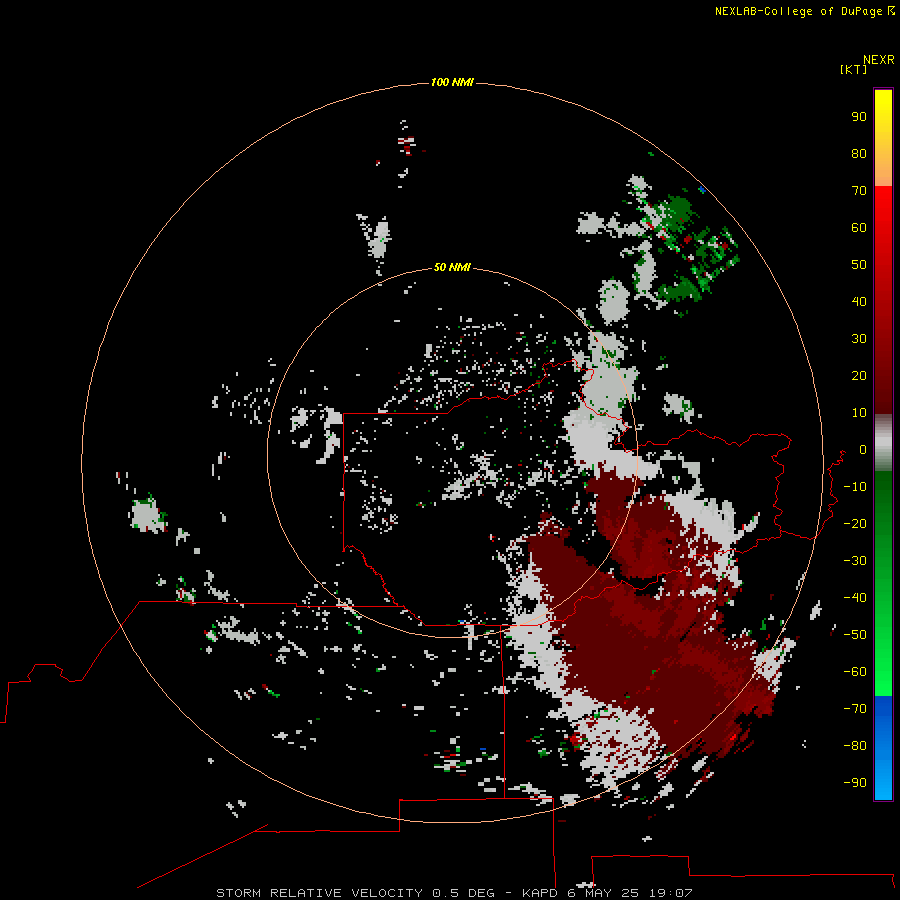This screenshot has width=900, height=900.
Task: Click the -60 value on the velocity scale
Action: point(855,672)
